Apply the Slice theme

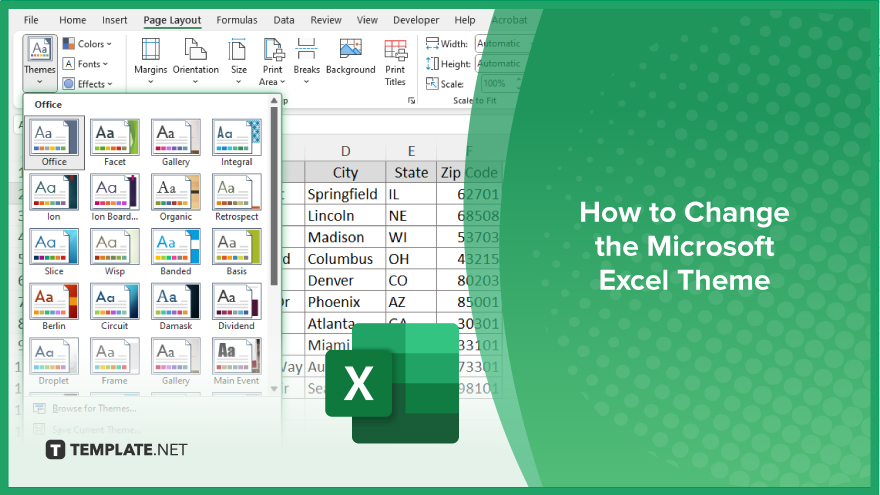54,252
